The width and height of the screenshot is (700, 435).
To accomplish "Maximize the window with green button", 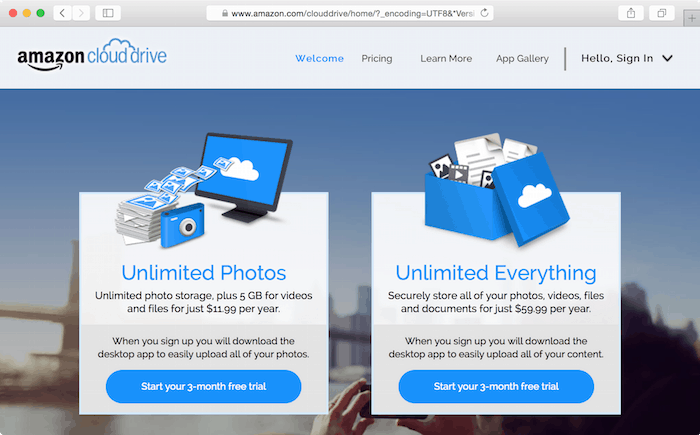I will [41, 13].
